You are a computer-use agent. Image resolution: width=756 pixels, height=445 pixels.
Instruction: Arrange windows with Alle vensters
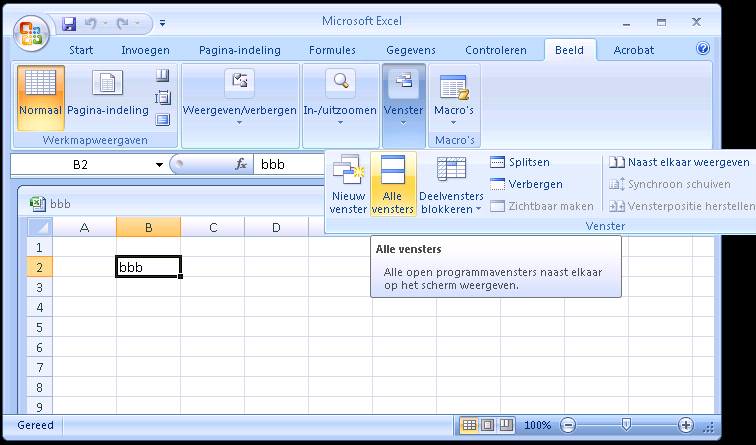click(x=393, y=184)
